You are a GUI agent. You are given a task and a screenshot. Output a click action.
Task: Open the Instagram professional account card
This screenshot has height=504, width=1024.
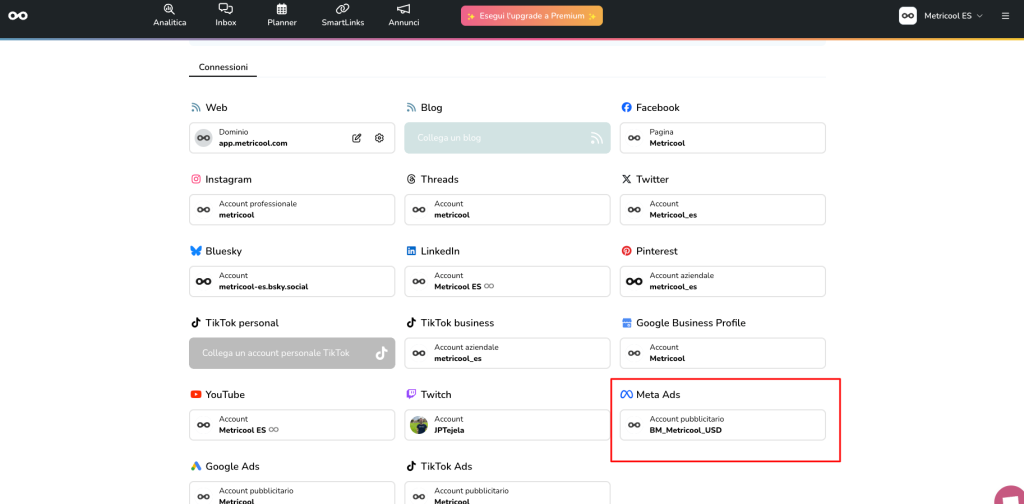291,209
